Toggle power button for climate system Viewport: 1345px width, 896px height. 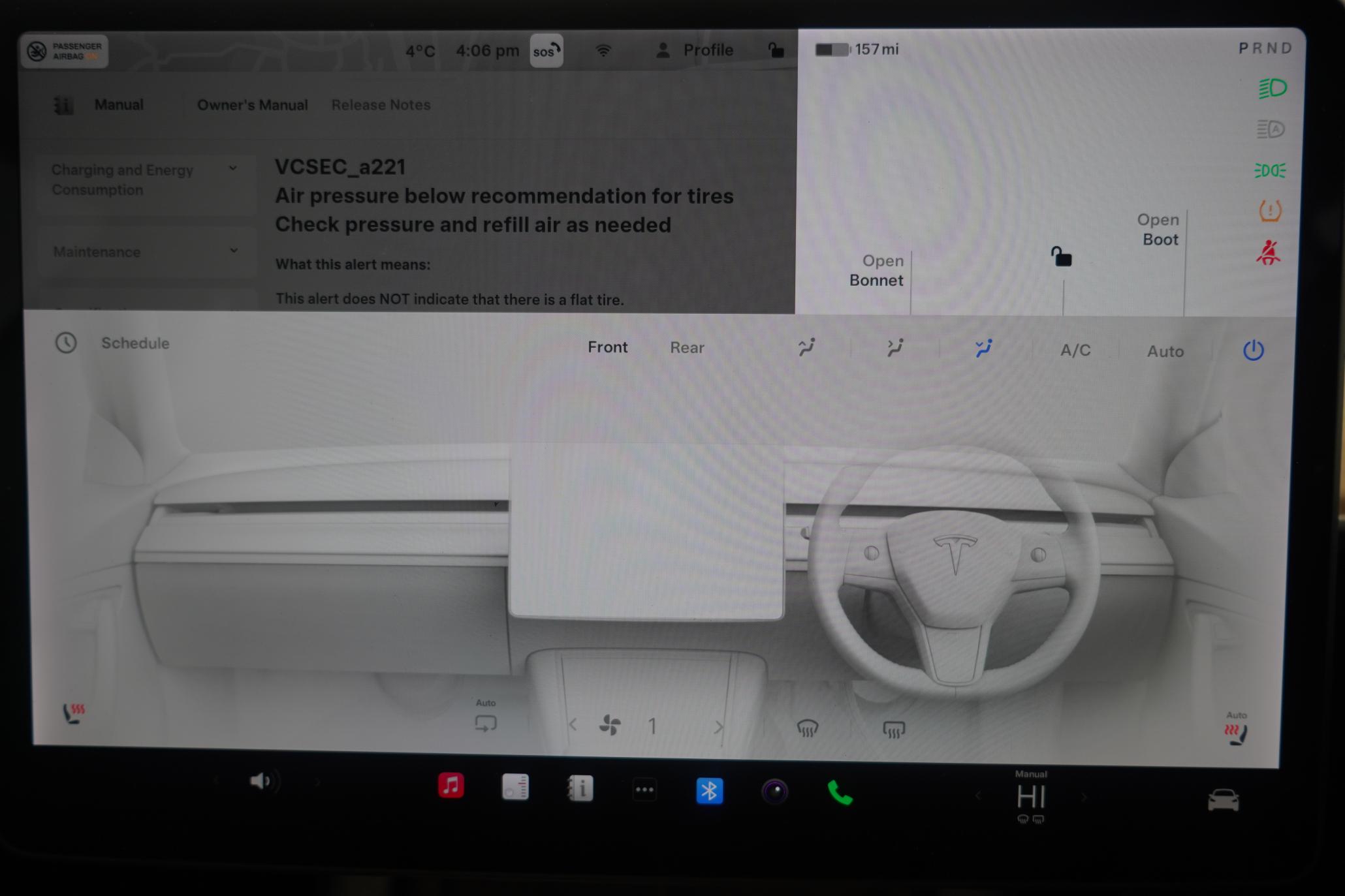[1253, 349]
